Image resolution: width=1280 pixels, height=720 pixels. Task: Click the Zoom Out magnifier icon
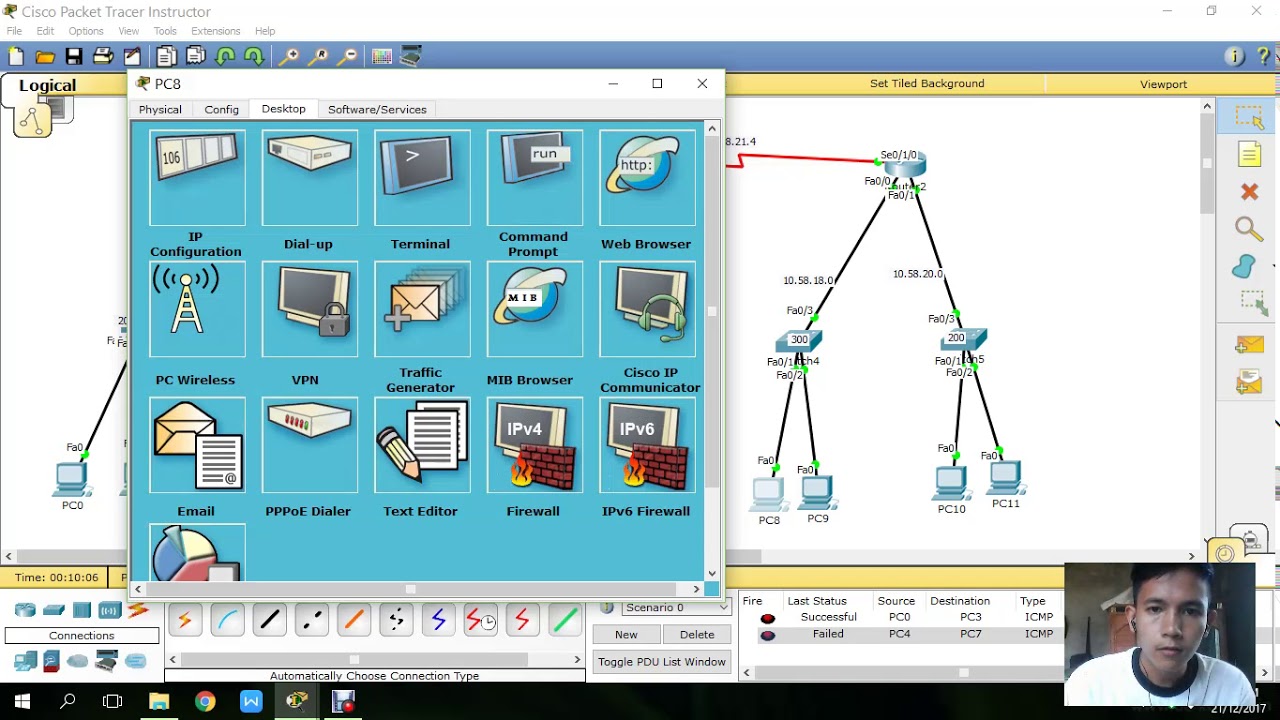pos(349,57)
